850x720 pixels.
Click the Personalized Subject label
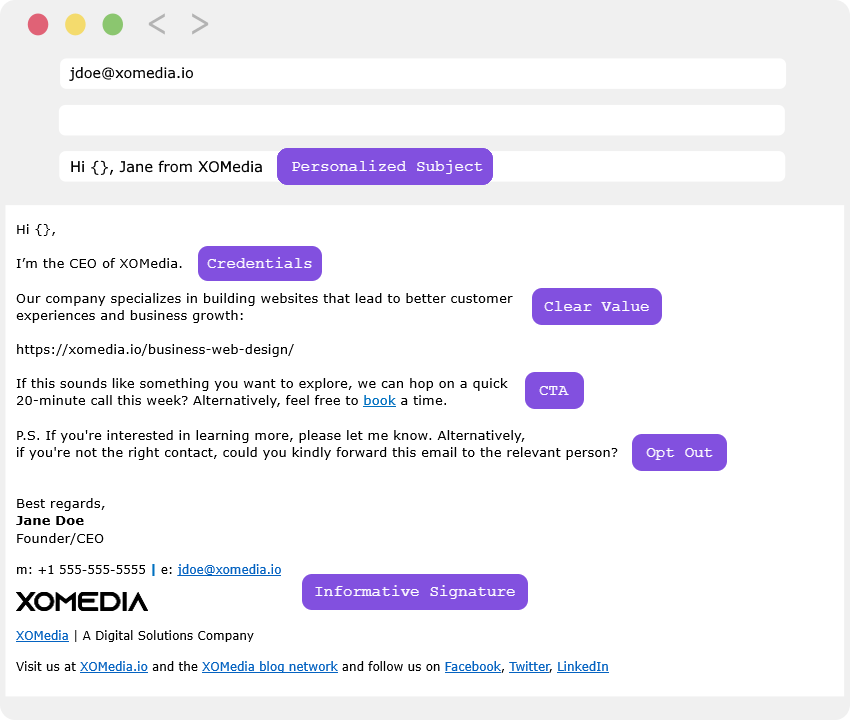[x=385, y=166]
